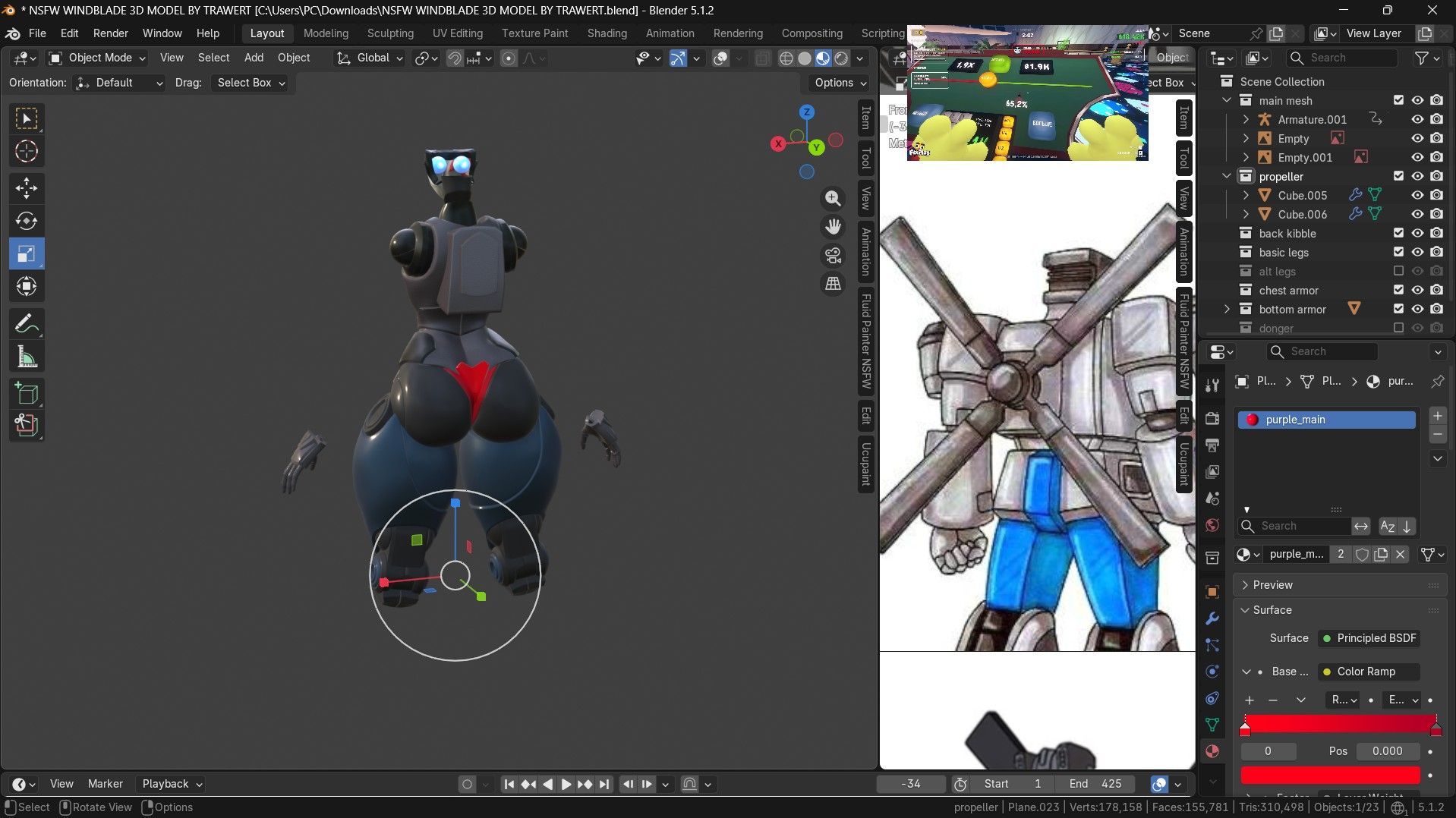1456x818 pixels.
Task: Enable the alt legs collection checkbox
Action: 1398,271
